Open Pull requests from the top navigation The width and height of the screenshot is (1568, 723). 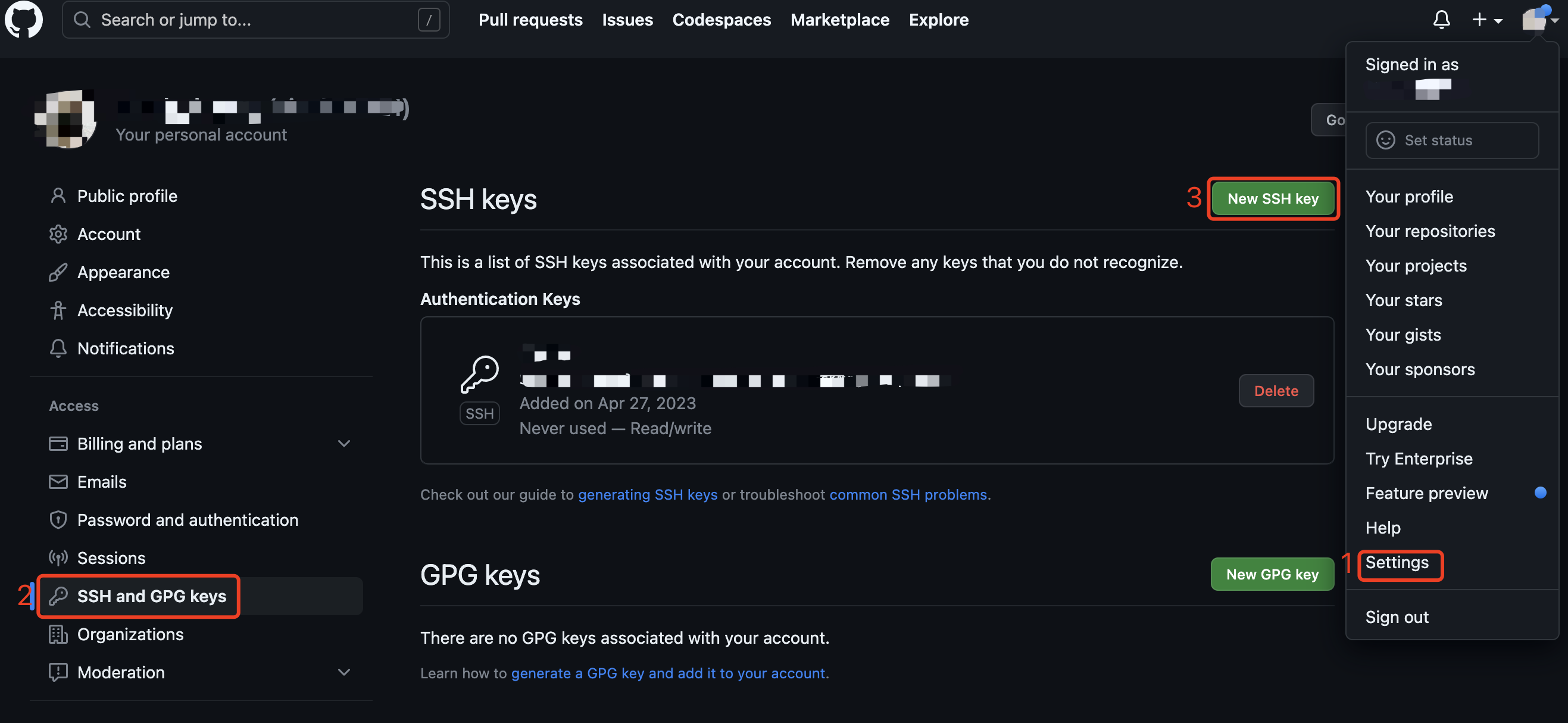coord(530,20)
